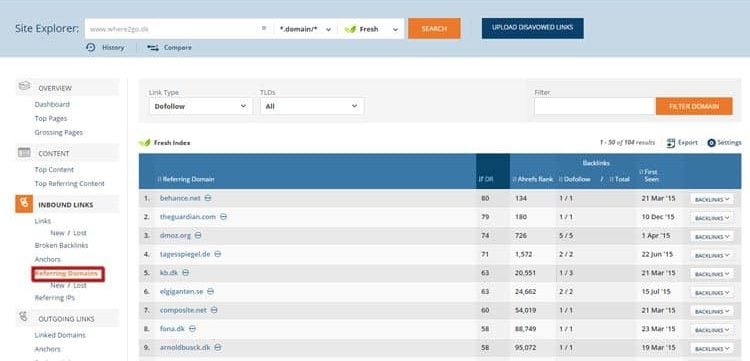The width and height of the screenshot is (750, 361).
Task: Open Broken Backlinks in the sidebar
Action: (x=61, y=245)
